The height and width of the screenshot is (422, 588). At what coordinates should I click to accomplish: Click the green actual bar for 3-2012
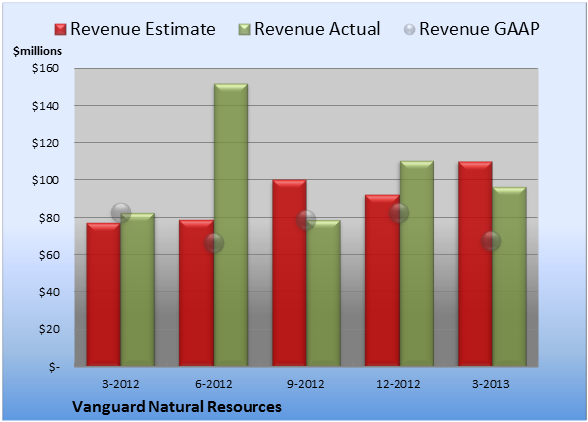[x=138, y=290]
